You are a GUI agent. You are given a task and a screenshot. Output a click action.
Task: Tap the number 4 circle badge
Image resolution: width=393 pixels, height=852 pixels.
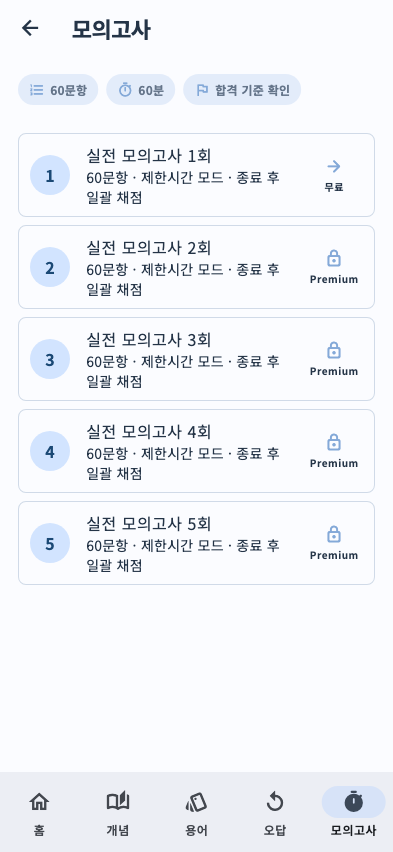tap(50, 451)
